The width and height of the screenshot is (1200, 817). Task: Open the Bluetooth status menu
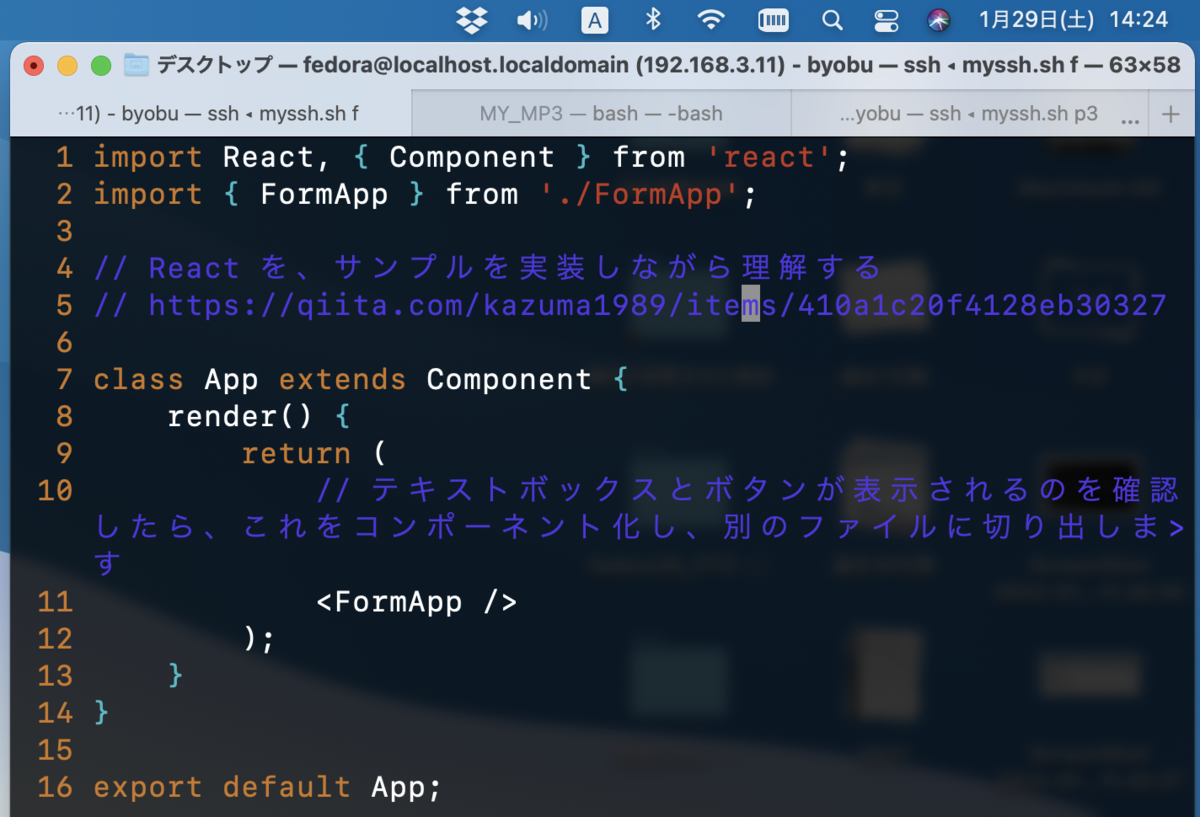click(653, 20)
